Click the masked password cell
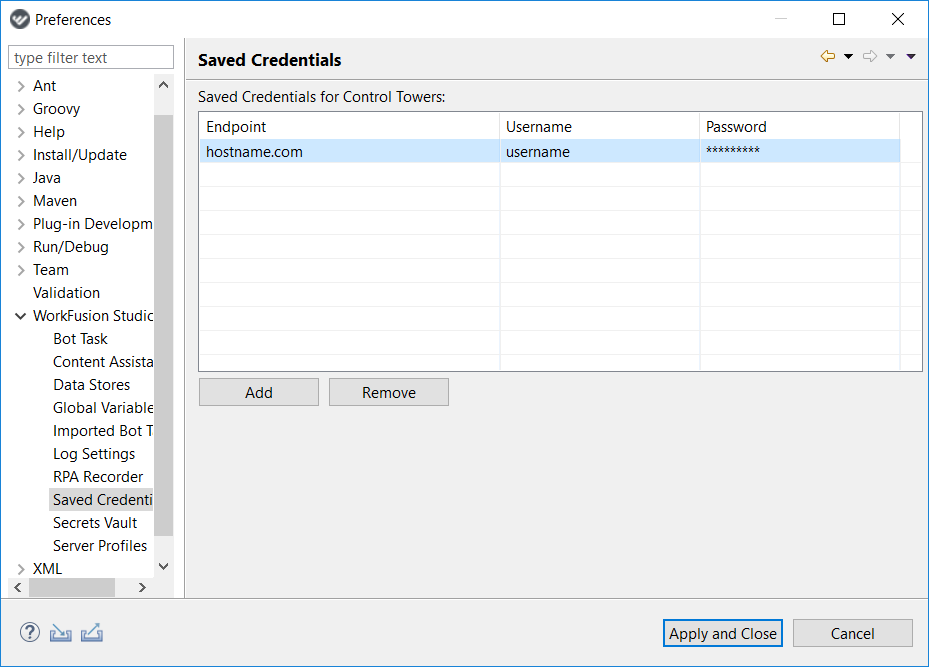Image resolution: width=929 pixels, height=667 pixels. pos(800,152)
